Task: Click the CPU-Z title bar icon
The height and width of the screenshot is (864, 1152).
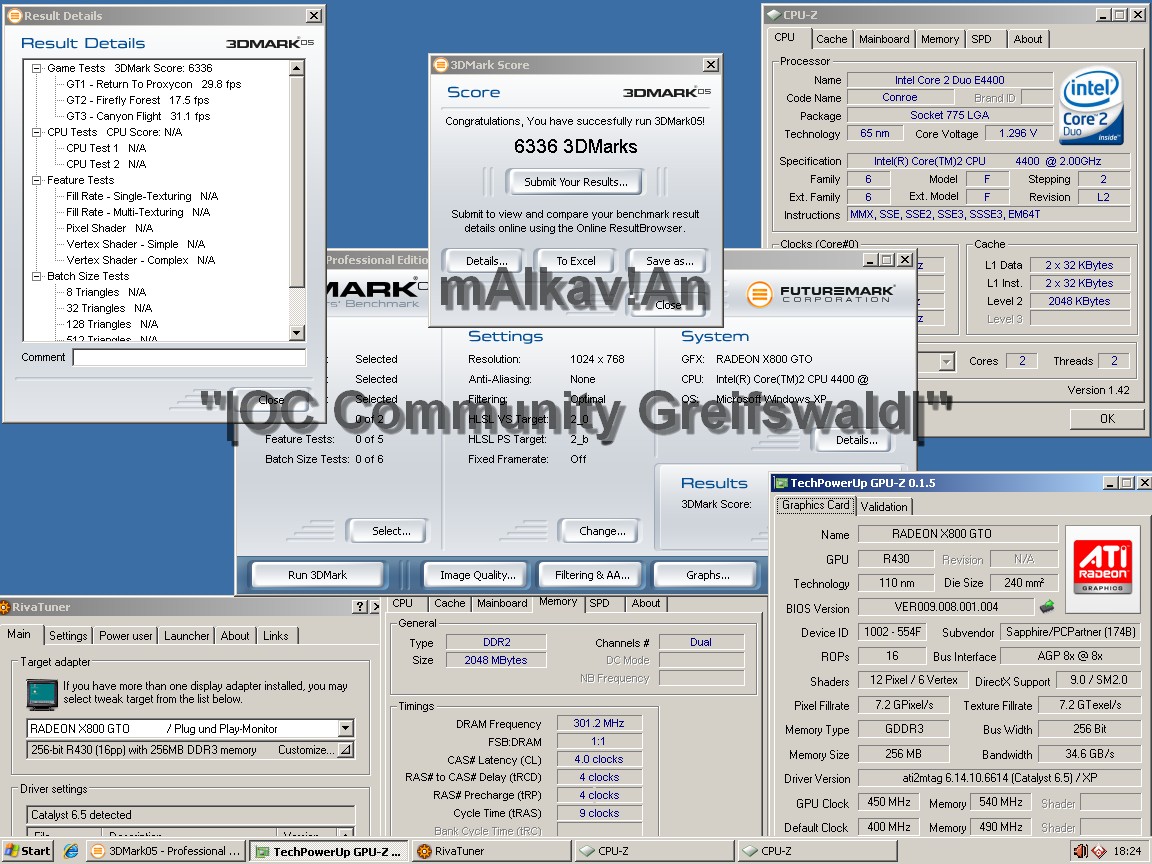Action: click(774, 15)
